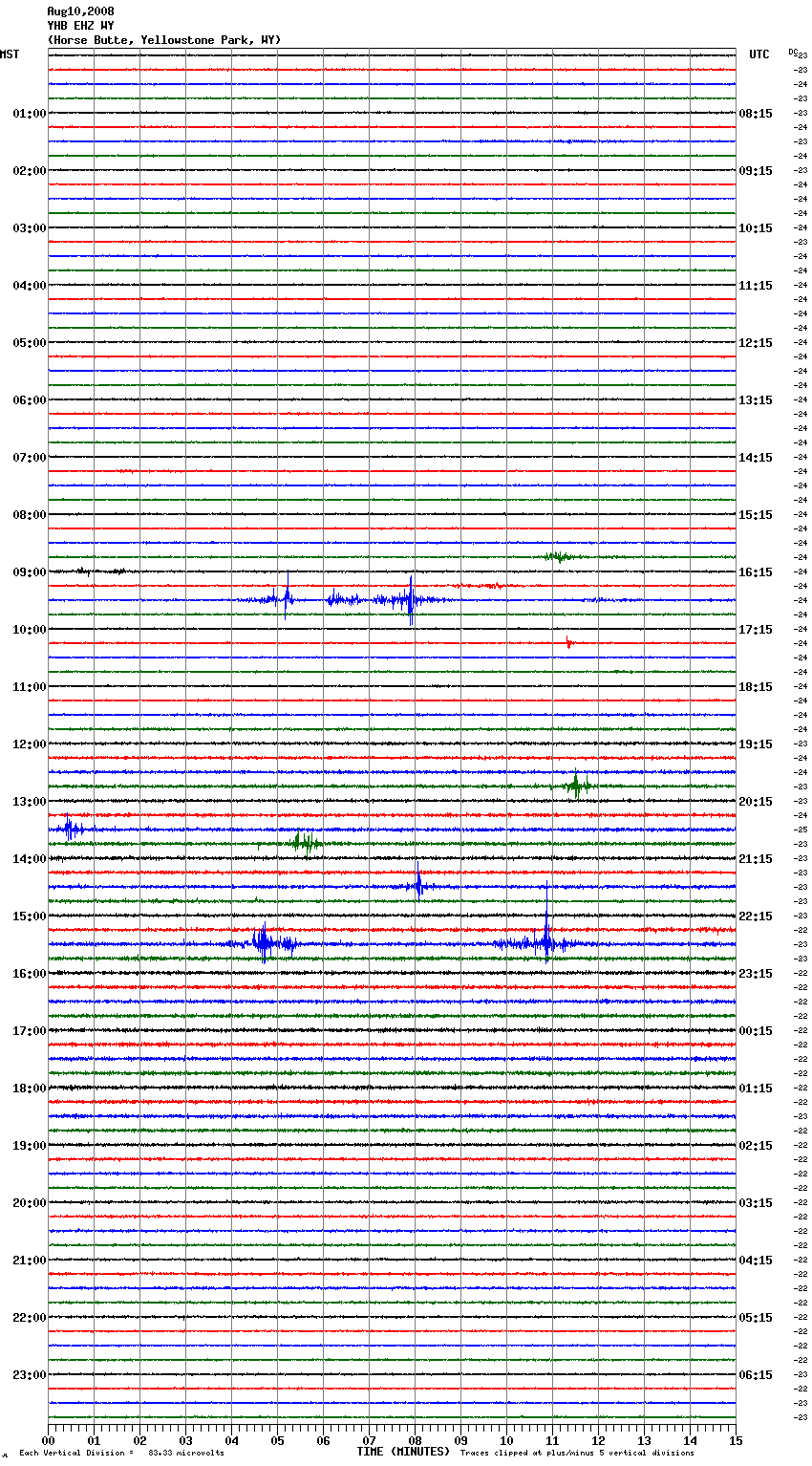
Task: Click the 14:15 UTC time label
Action: [x=756, y=458]
